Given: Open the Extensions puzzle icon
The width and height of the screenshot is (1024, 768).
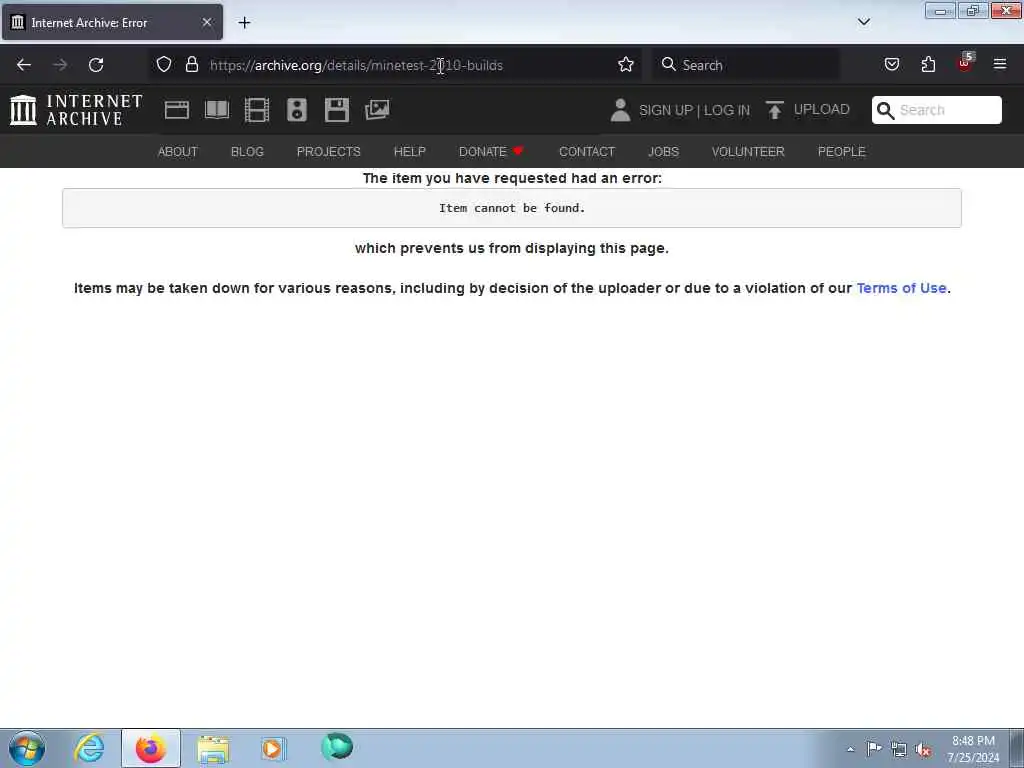Looking at the screenshot, I should tap(928, 65).
